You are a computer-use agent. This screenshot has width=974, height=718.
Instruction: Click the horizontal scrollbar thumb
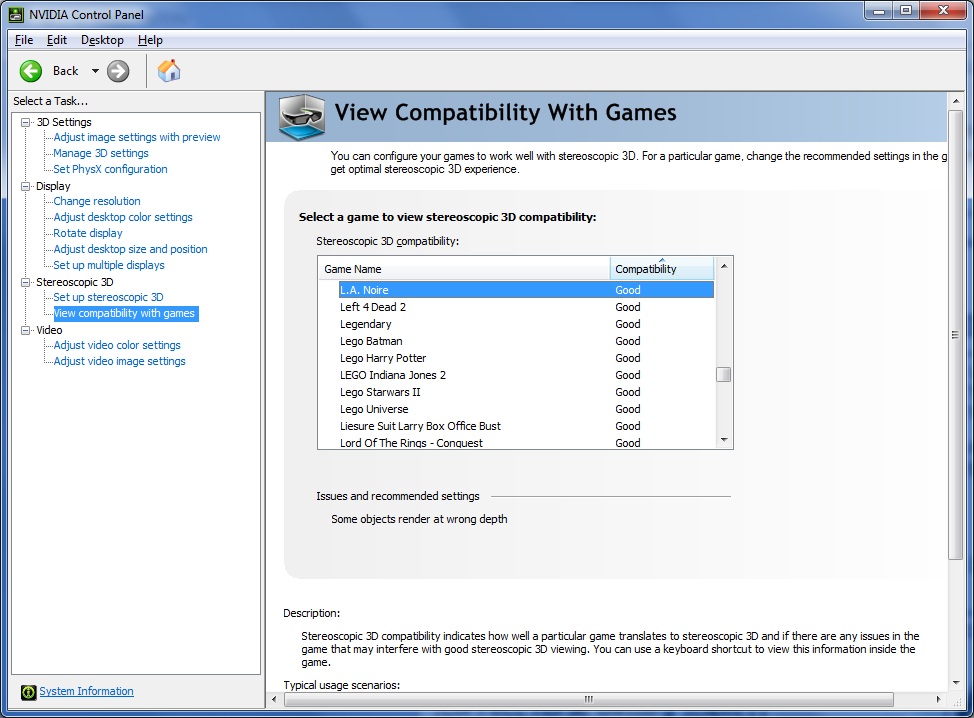[x=588, y=699]
